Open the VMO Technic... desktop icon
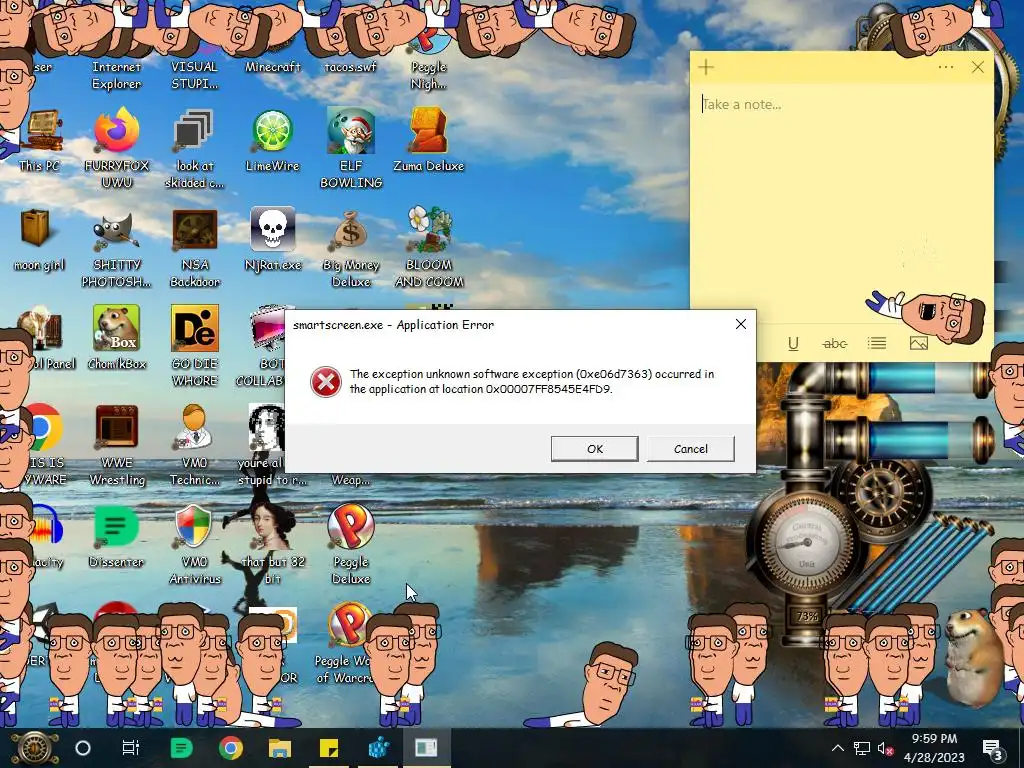 click(194, 445)
